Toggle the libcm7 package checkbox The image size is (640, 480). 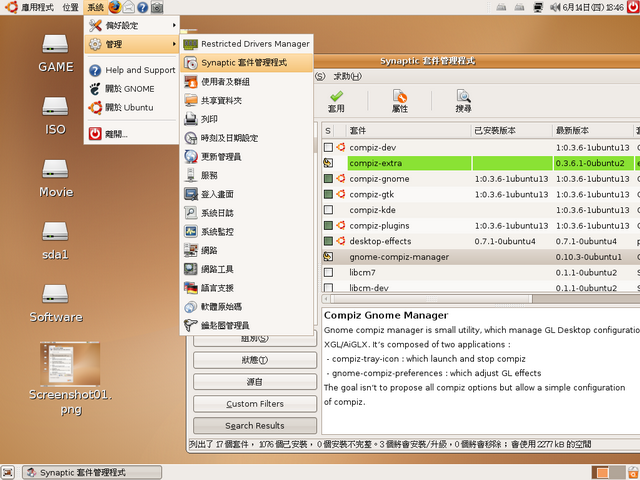[x=328, y=272]
